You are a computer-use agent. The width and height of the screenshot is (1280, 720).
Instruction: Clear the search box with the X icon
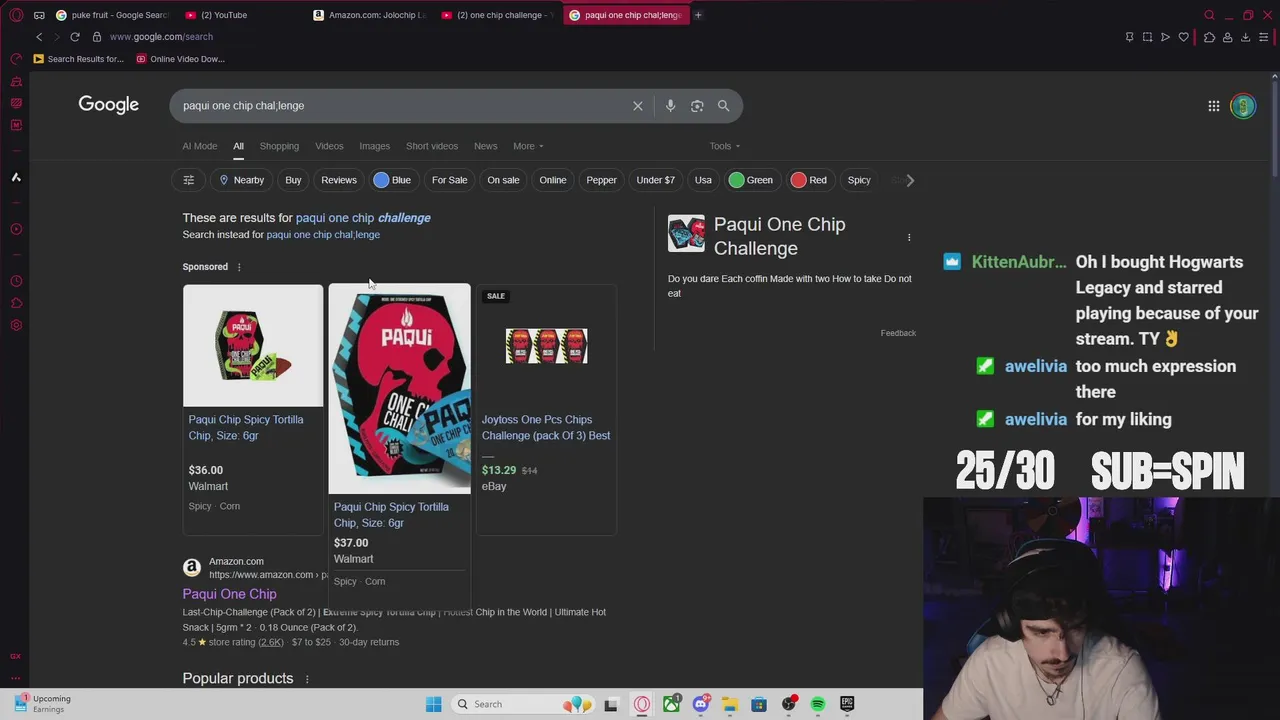point(637,106)
